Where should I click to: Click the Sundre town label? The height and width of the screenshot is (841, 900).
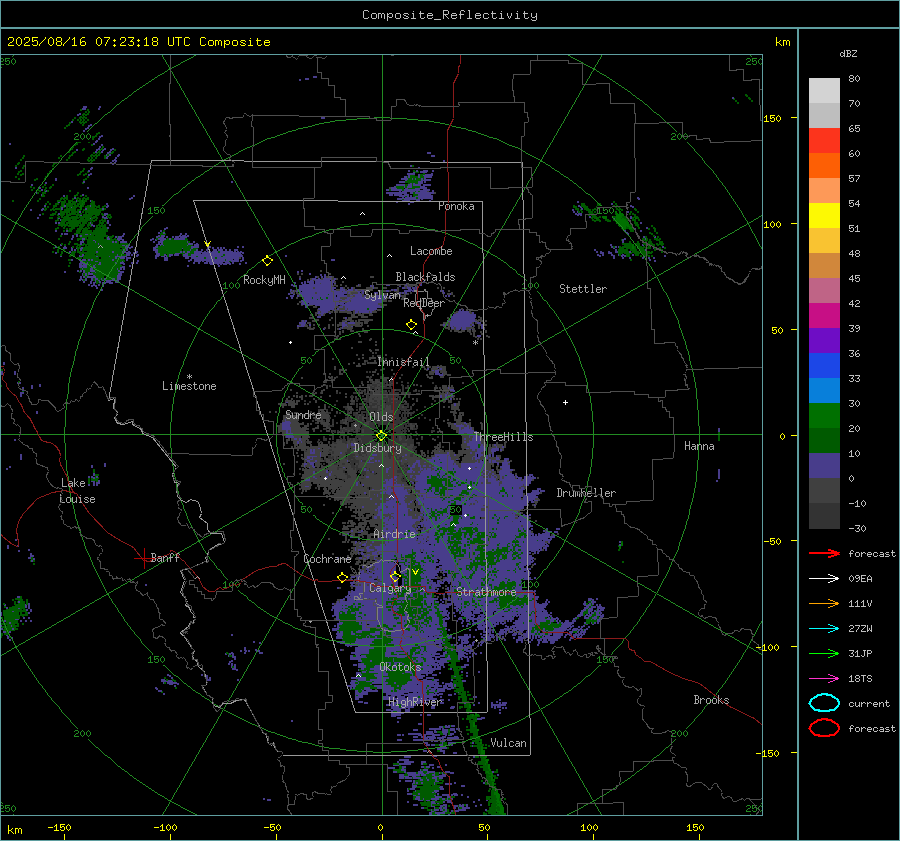tap(303, 414)
